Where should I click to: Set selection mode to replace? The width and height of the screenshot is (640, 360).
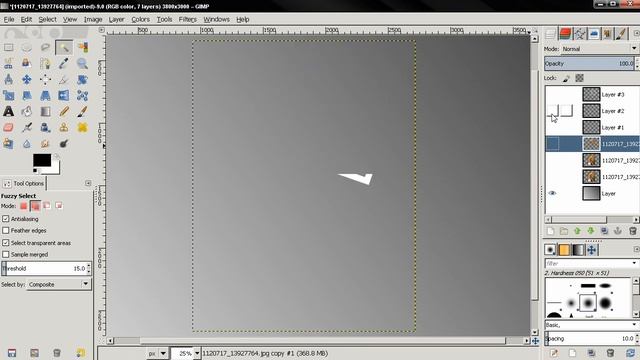24,206
